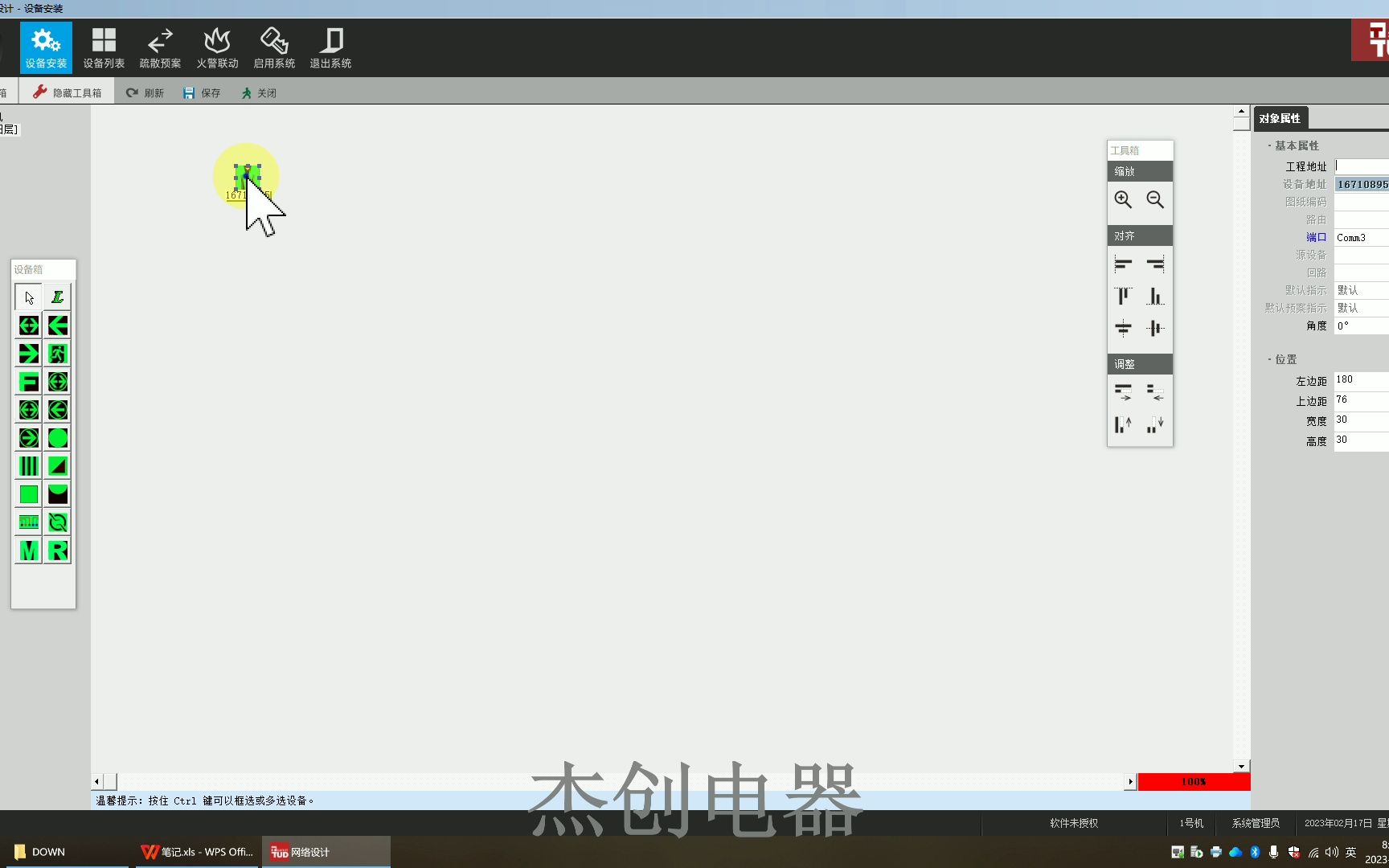Open the 疏散预案 evacuation plan module
Viewport: 1389px width, 868px height.
(160, 47)
